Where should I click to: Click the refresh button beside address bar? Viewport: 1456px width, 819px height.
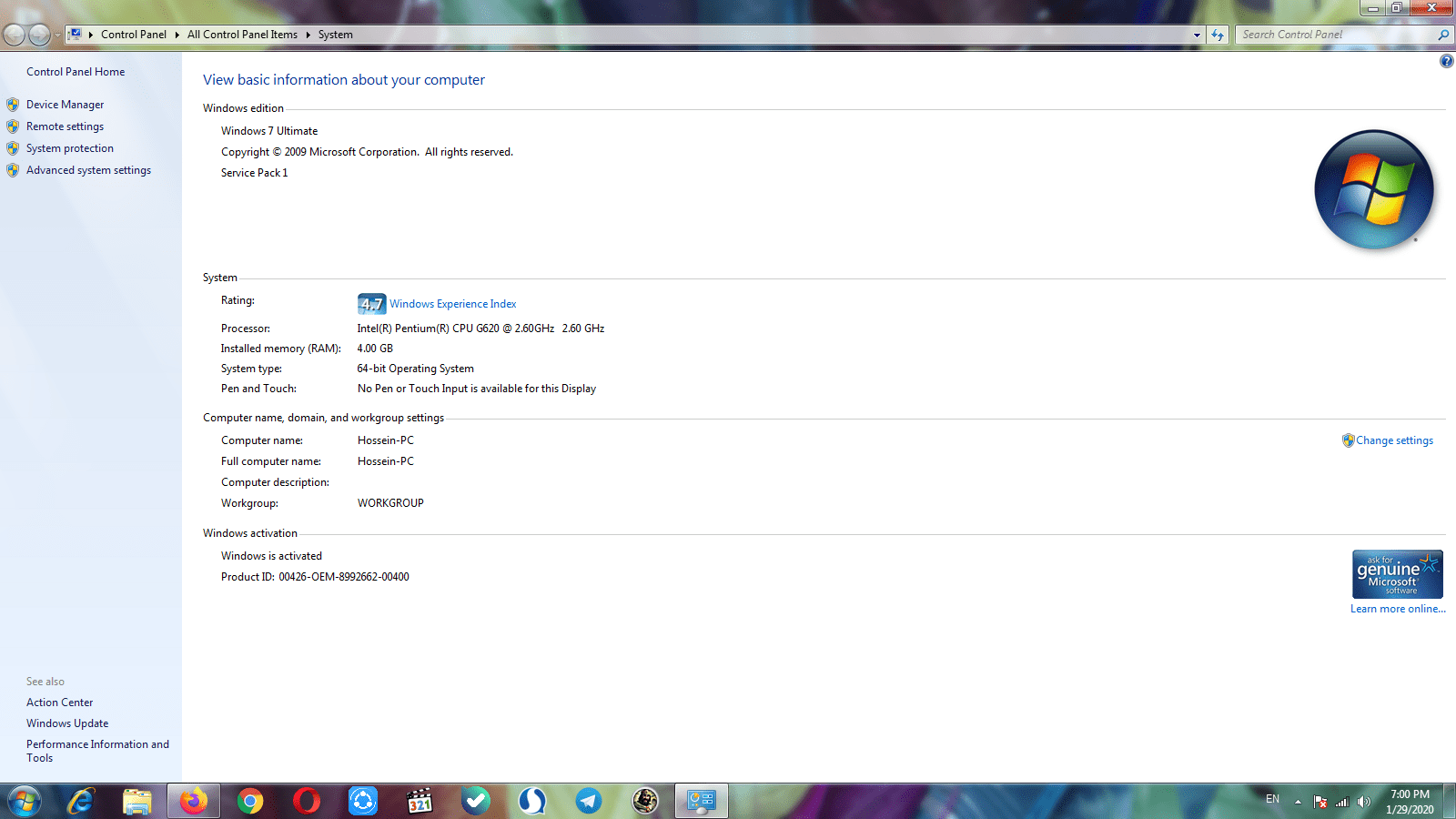click(1218, 35)
